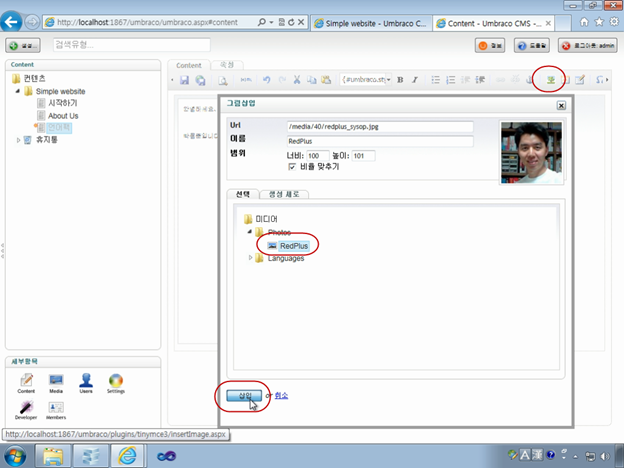The height and width of the screenshot is (468, 624).
Task: Toggle the keep aspect ratio checkbox
Action: [x=292, y=167]
